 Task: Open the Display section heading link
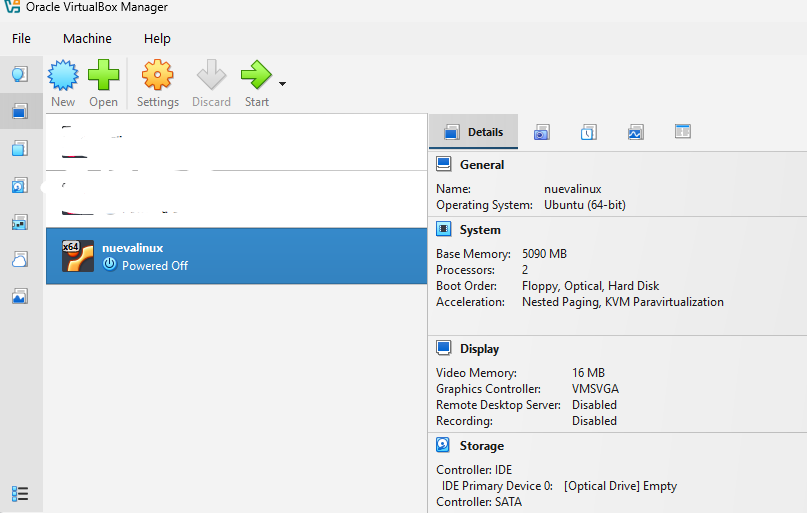[x=479, y=349]
